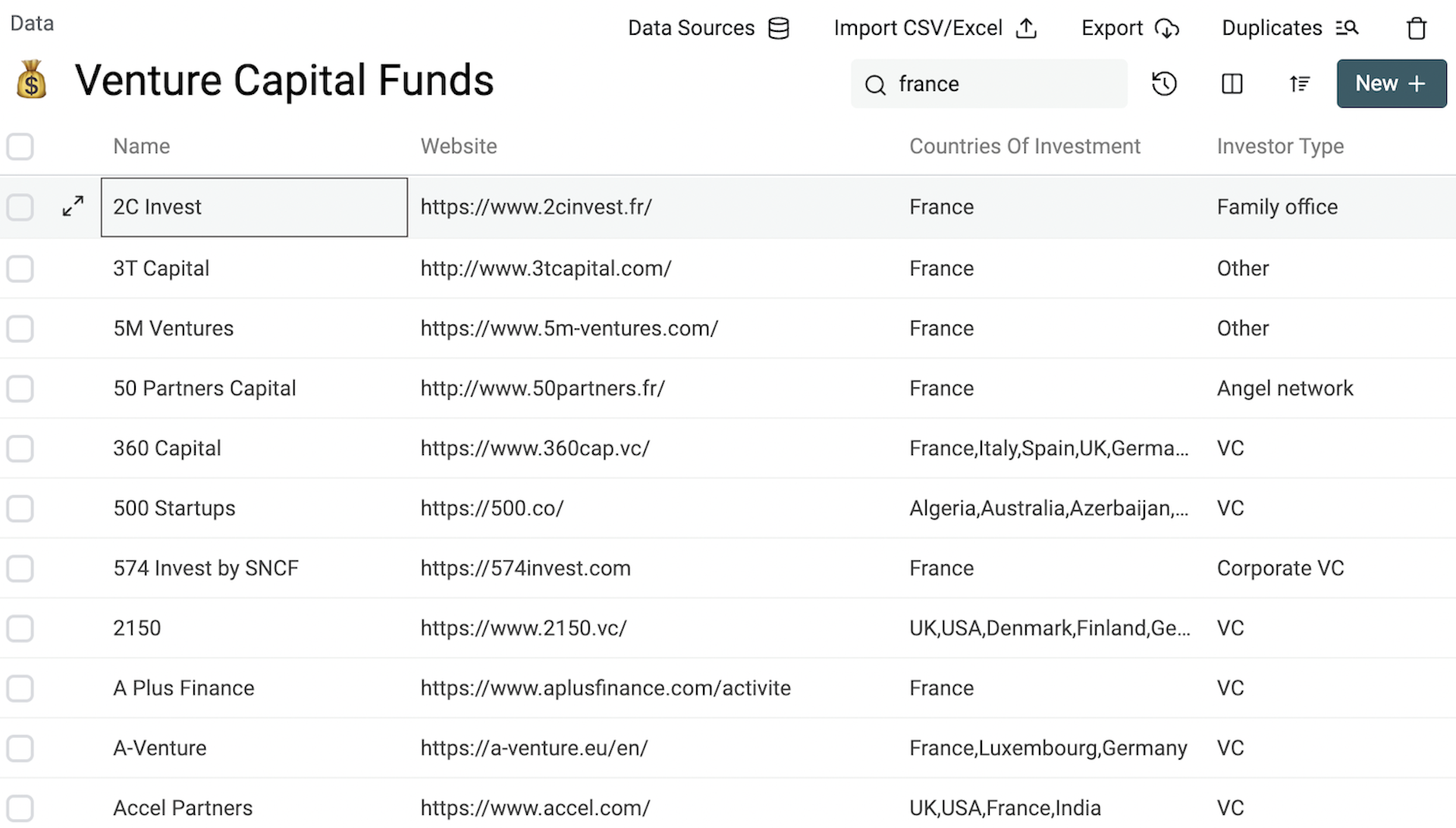Open the 2C Invest website URL
The width and height of the screenshot is (1456, 828).
click(536, 206)
